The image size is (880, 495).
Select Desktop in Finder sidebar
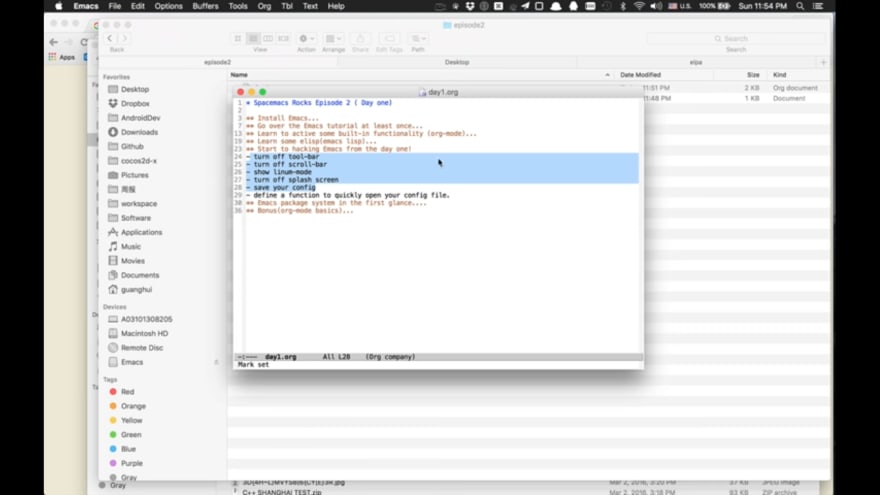pyautogui.click(x=135, y=89)
